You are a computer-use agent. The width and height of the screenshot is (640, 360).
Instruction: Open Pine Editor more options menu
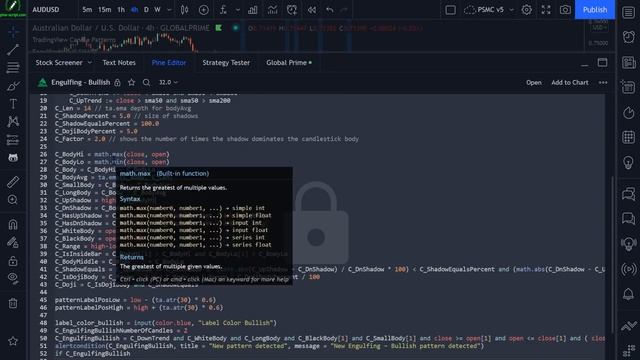(603, 82)
